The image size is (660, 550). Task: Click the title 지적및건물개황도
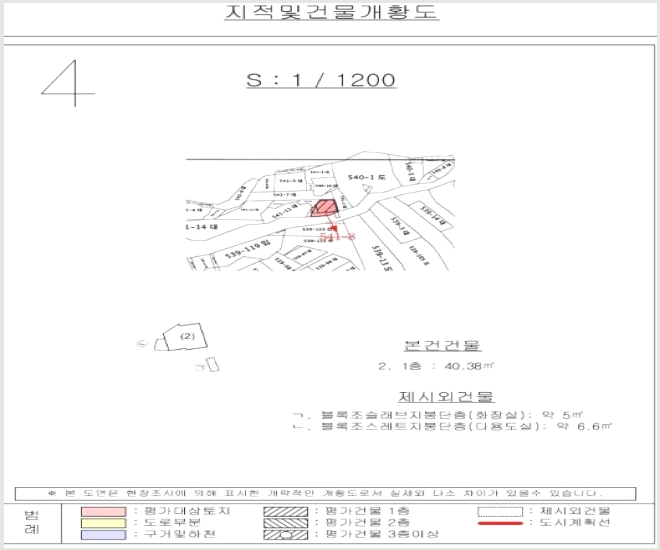pos(331,12)
